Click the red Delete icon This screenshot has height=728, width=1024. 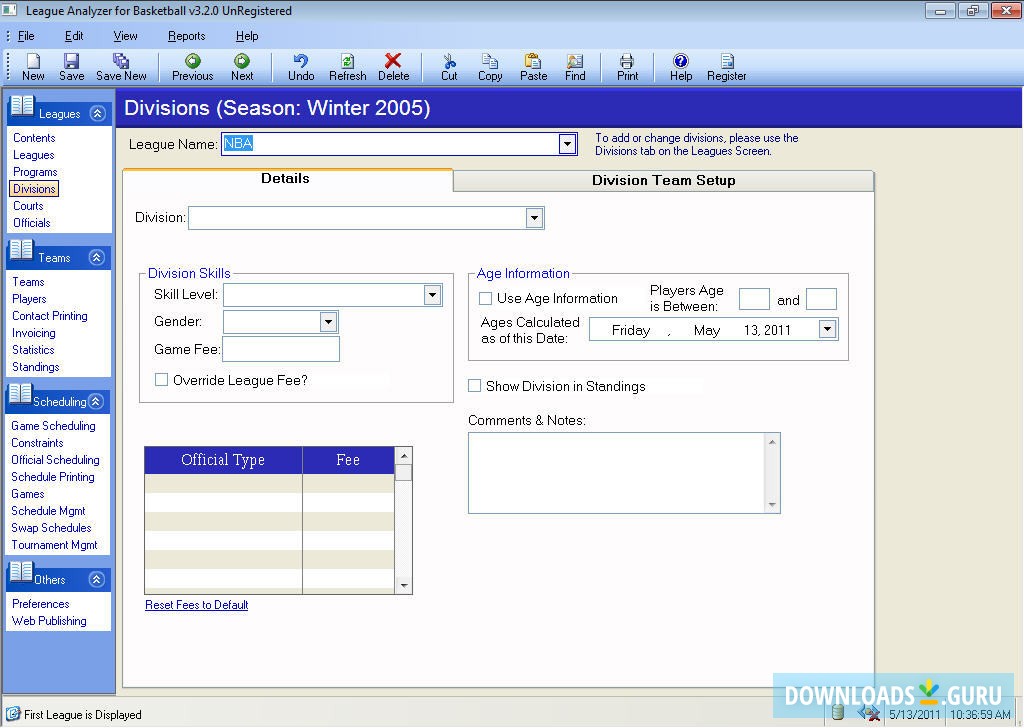click(393, 61)
